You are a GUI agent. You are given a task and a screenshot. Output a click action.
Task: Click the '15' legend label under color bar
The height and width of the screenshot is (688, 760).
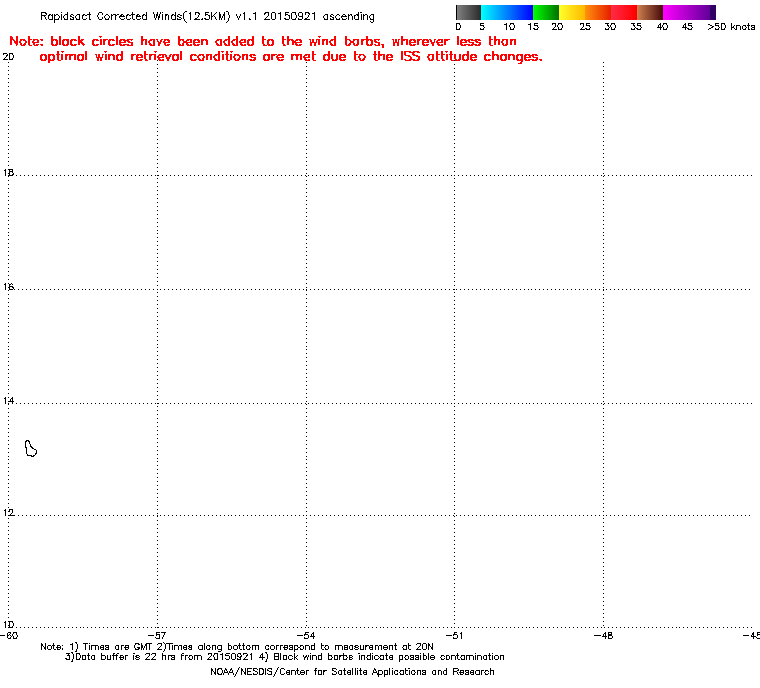533,27
